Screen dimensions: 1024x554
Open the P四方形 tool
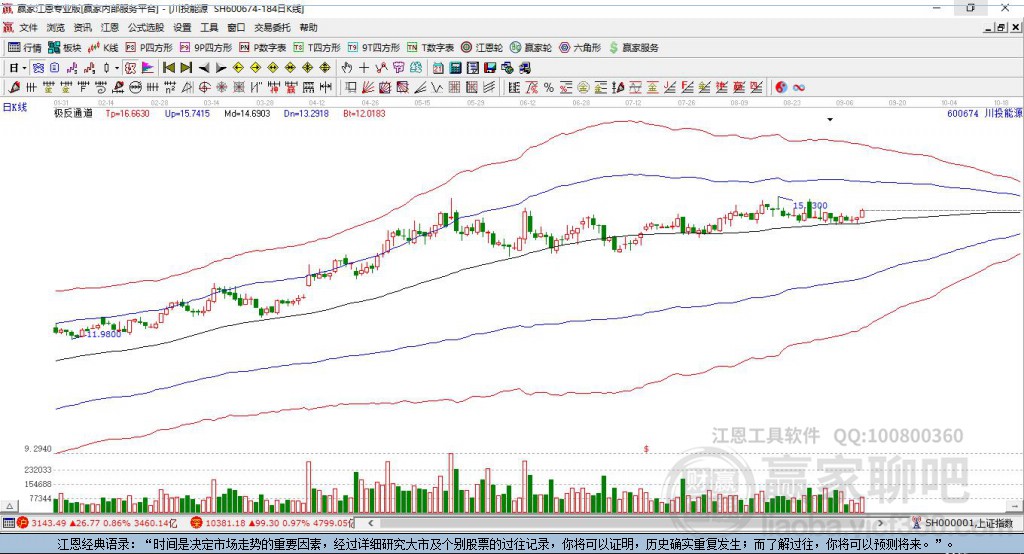coord(149,48)
